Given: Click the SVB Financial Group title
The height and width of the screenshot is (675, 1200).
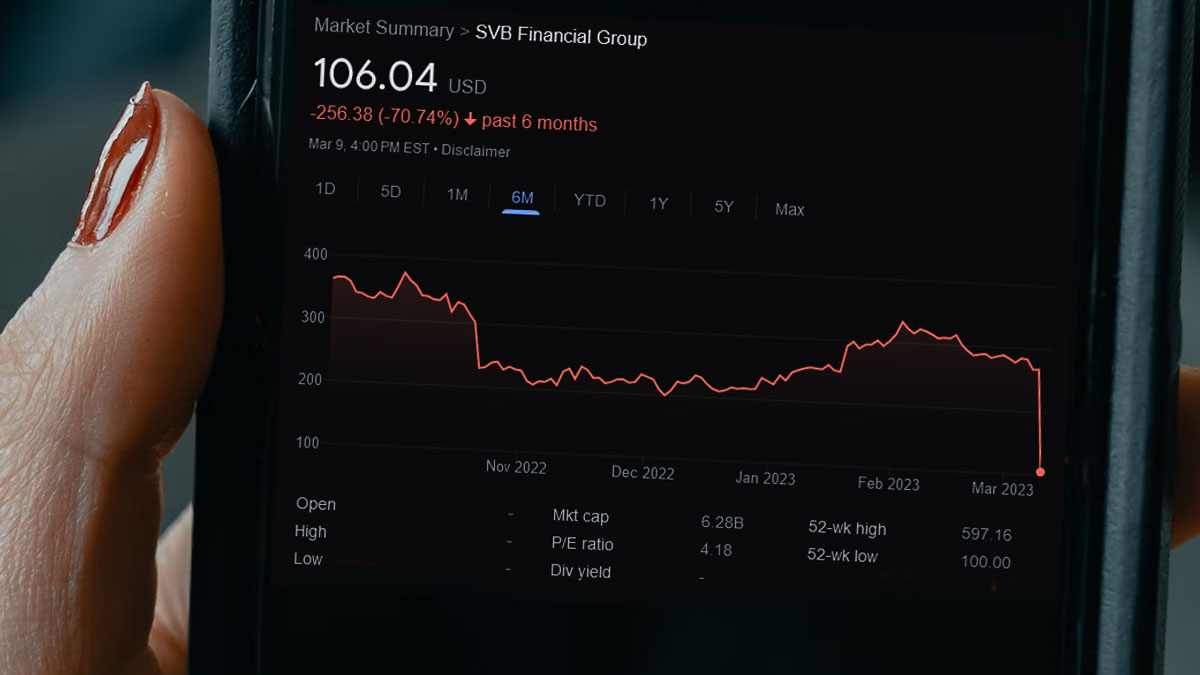Looking at the screenshot, I should click(560, 37).
